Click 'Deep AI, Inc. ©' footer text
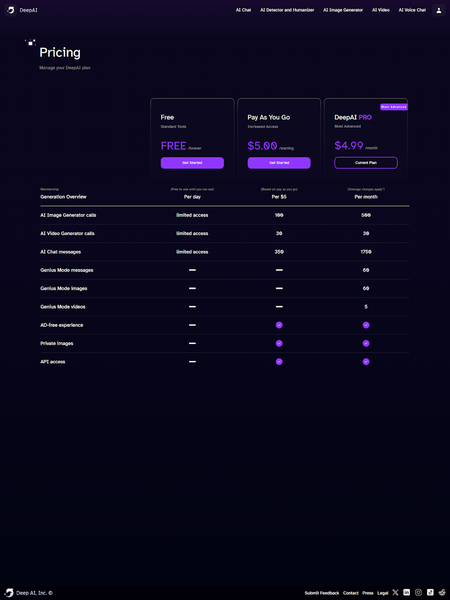 tap(34, 593)
